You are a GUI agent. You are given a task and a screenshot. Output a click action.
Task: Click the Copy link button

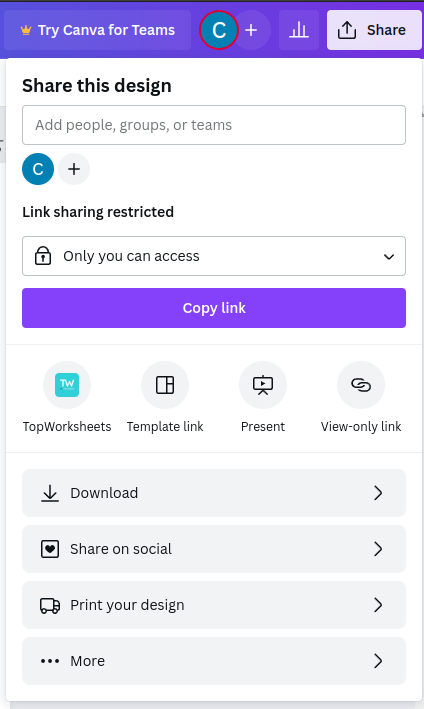point(214,308)
